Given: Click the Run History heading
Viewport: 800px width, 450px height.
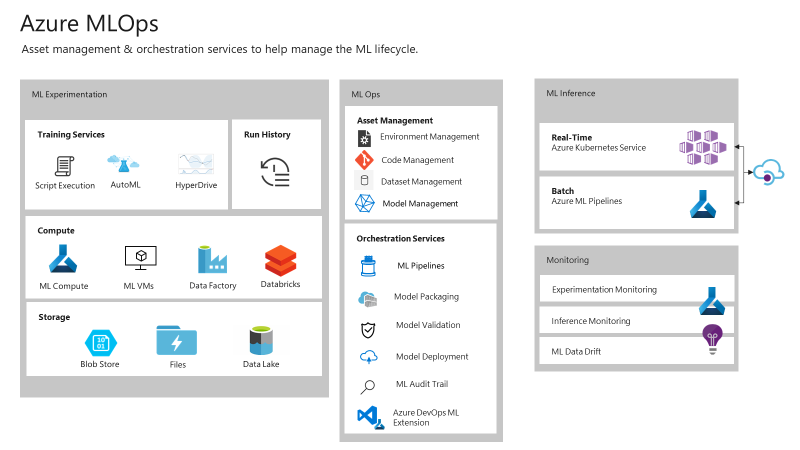Looking at the screenshot, I should coord(267,135).
